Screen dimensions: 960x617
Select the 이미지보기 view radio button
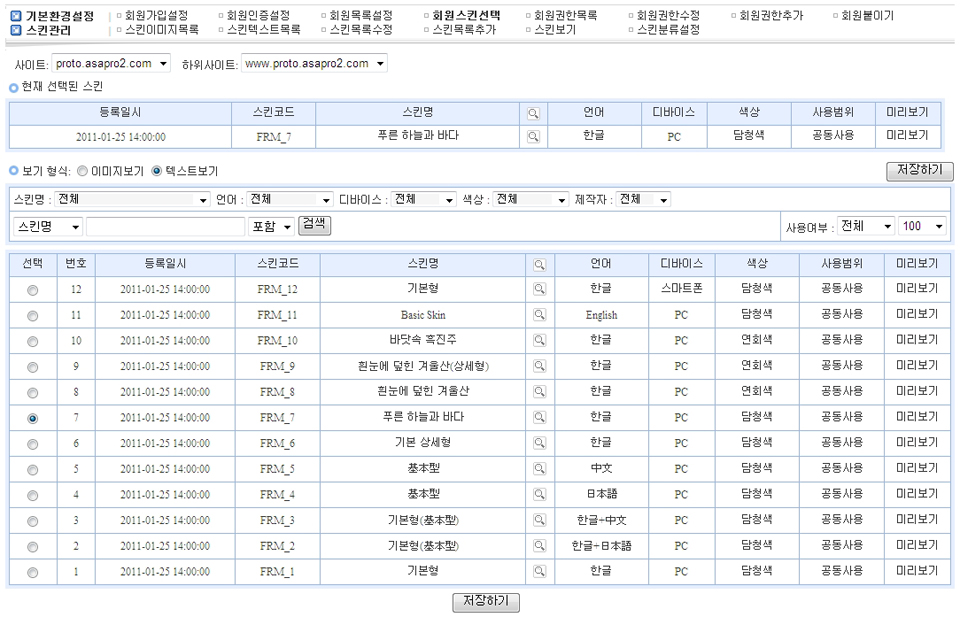tap(82, 171)
